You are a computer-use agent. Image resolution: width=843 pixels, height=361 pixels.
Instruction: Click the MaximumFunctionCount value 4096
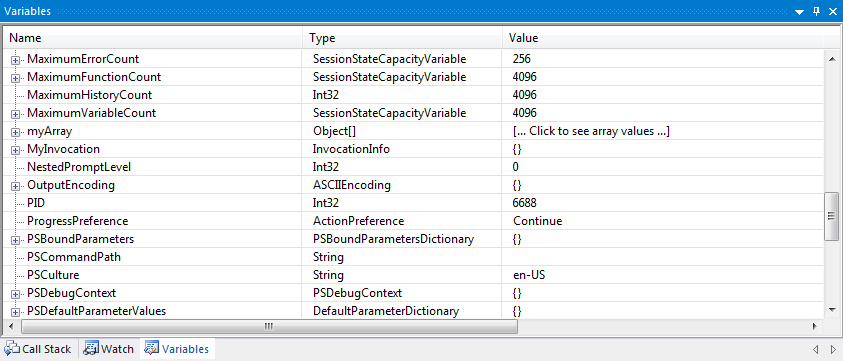(x=525, y=77)
